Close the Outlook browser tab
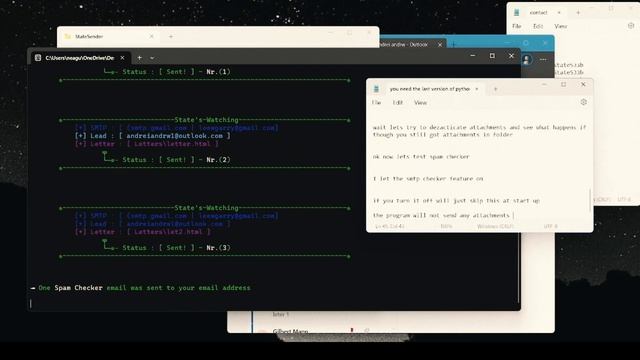 click(440, 44)
